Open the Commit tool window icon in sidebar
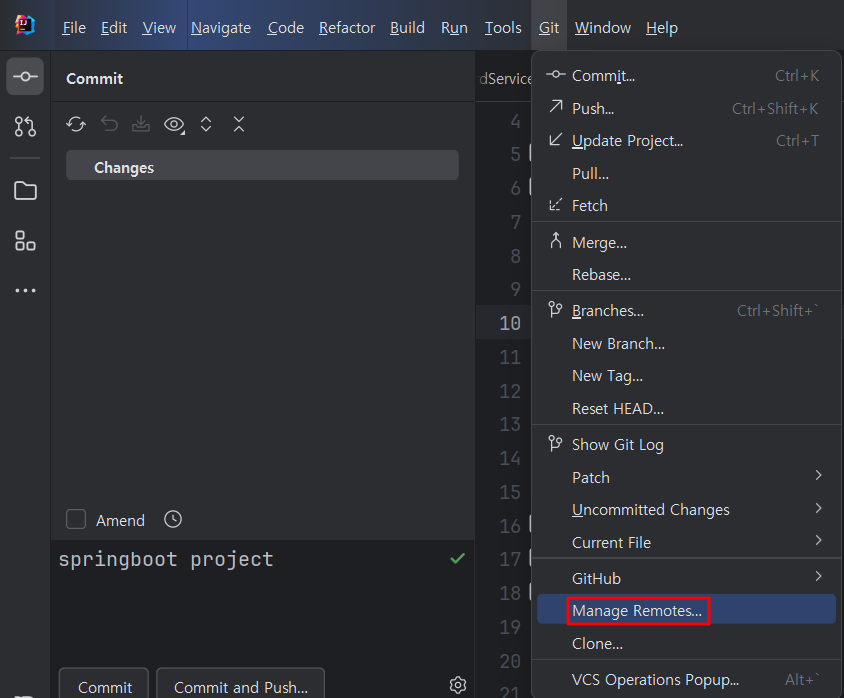This screenshot has height=698, width=844. [x=25, y=76]
